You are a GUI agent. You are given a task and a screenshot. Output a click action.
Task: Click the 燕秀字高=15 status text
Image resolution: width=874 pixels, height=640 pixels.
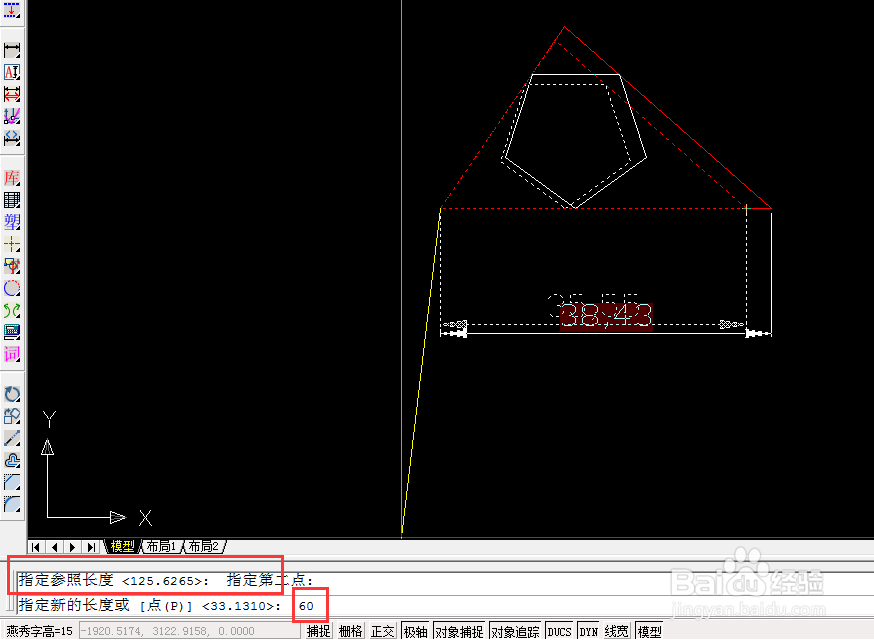click(x=40, y=631)
